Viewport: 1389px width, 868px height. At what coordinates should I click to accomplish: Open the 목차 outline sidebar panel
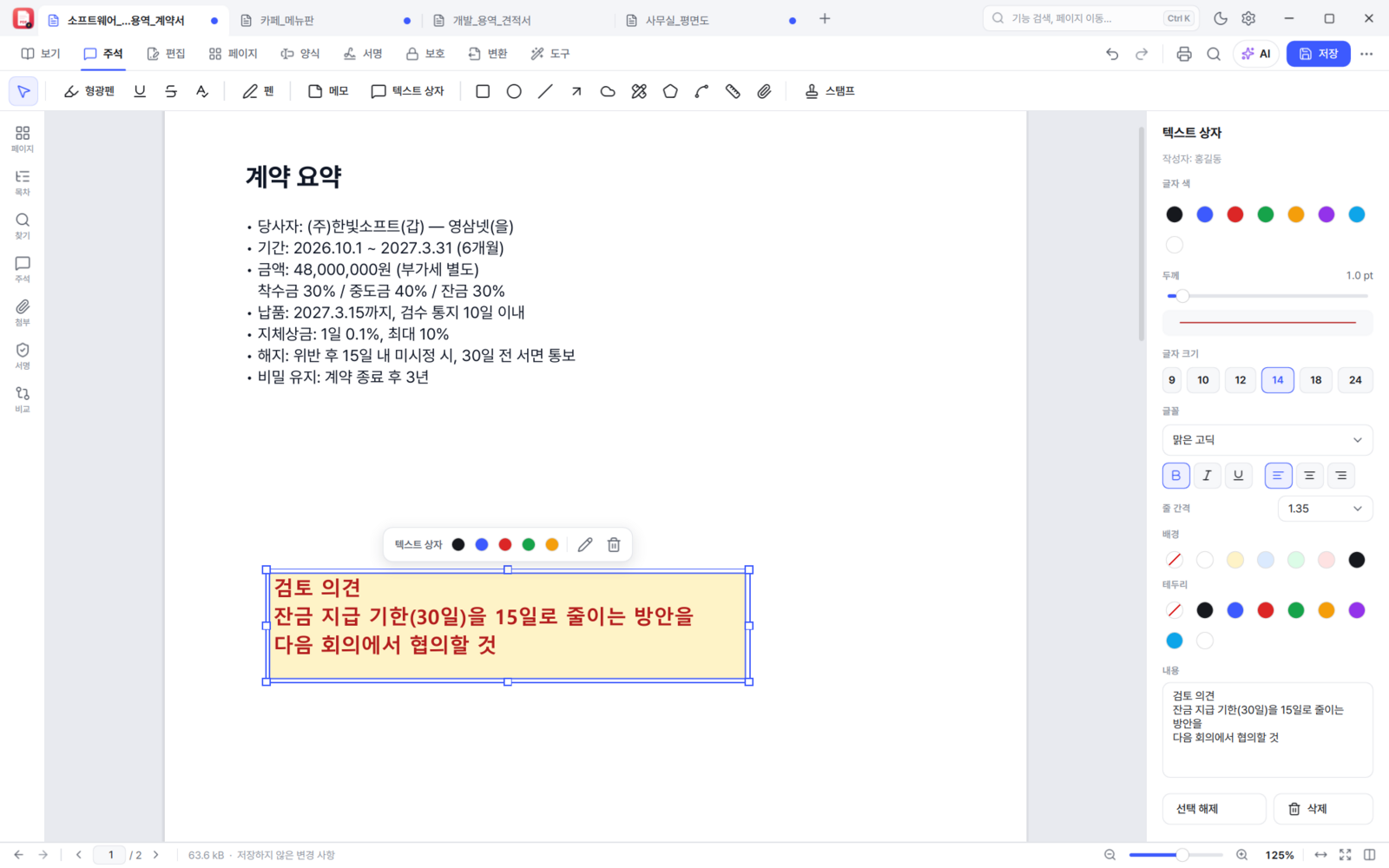pos(23,182)
